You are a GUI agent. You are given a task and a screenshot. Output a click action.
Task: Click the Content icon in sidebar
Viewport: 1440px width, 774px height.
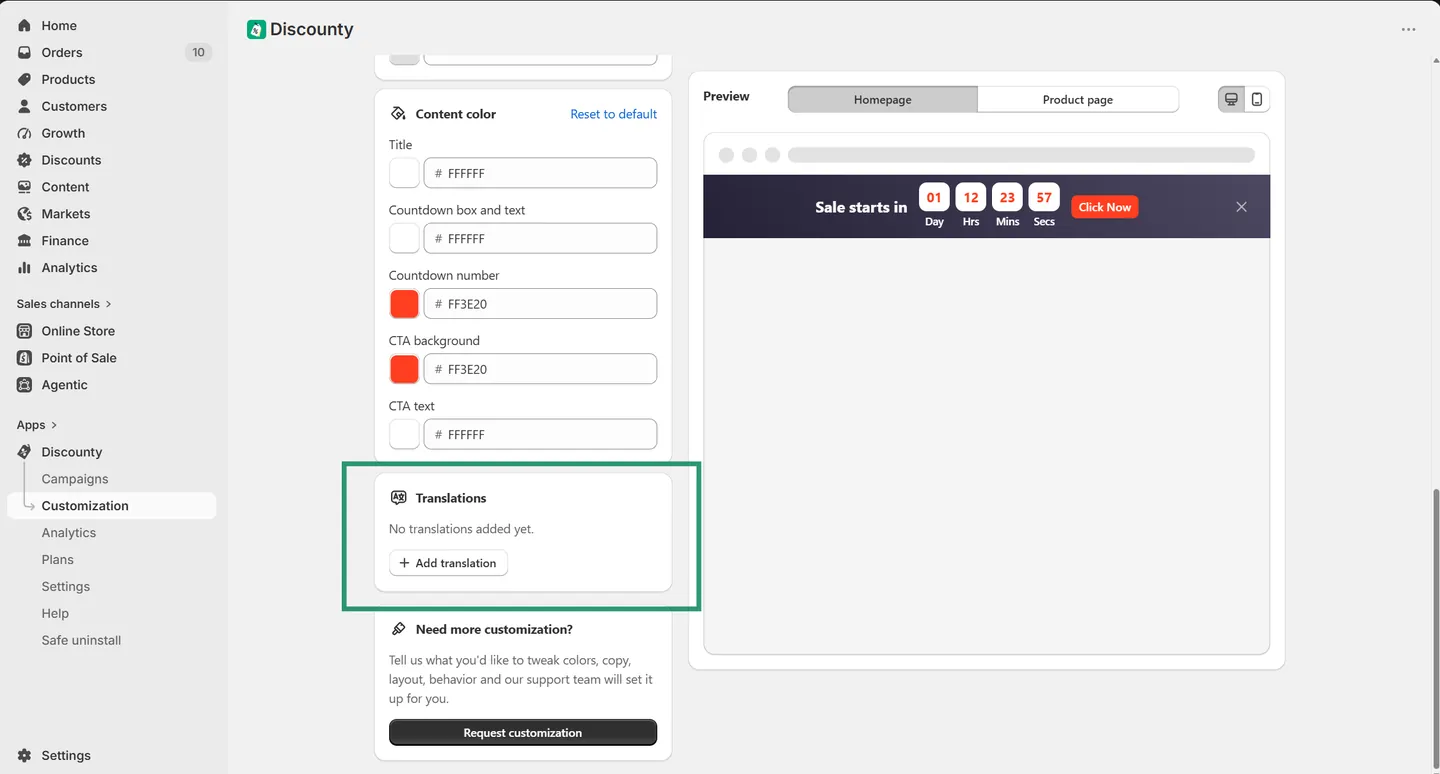pos(25,188)
